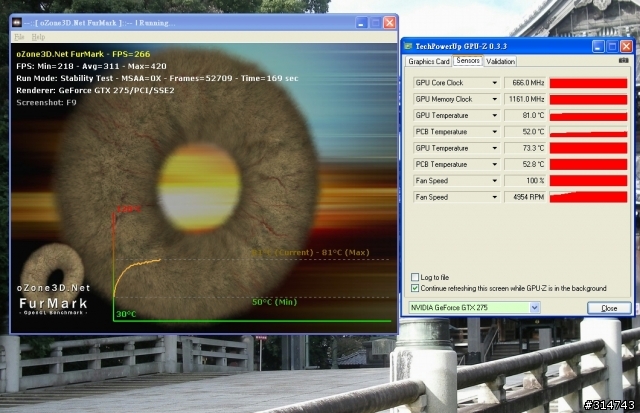Screen dimensions: 640x413
Task: Click the 1161.0 MHz memory clock value
Action: coord(525,99)
